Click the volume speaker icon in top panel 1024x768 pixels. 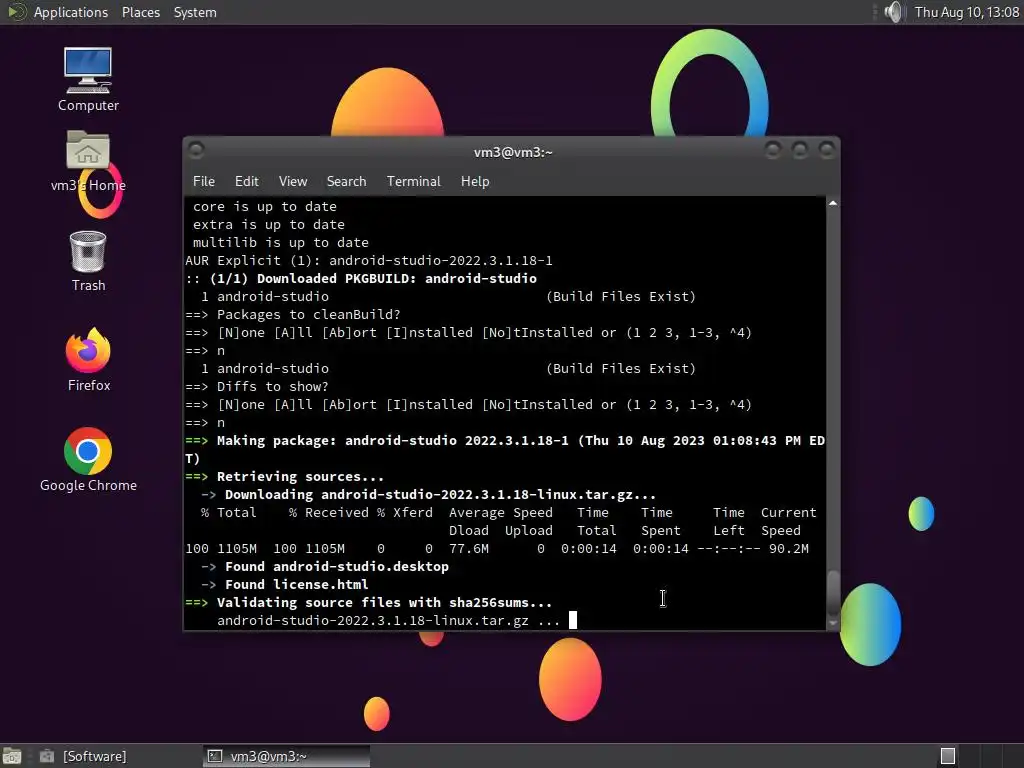pos(893,12)
